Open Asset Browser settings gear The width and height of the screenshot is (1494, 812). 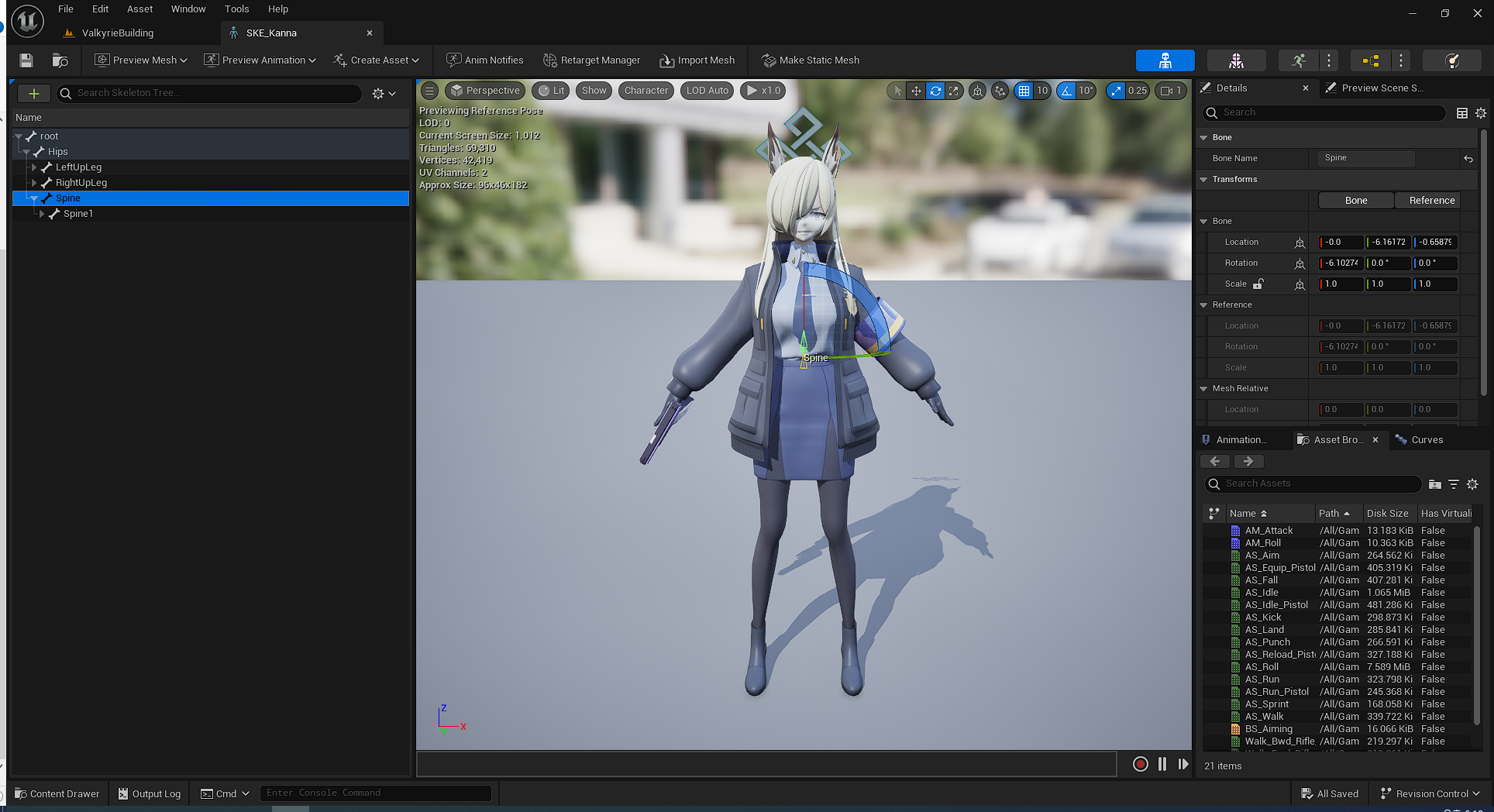click(x=1472, y=484)
